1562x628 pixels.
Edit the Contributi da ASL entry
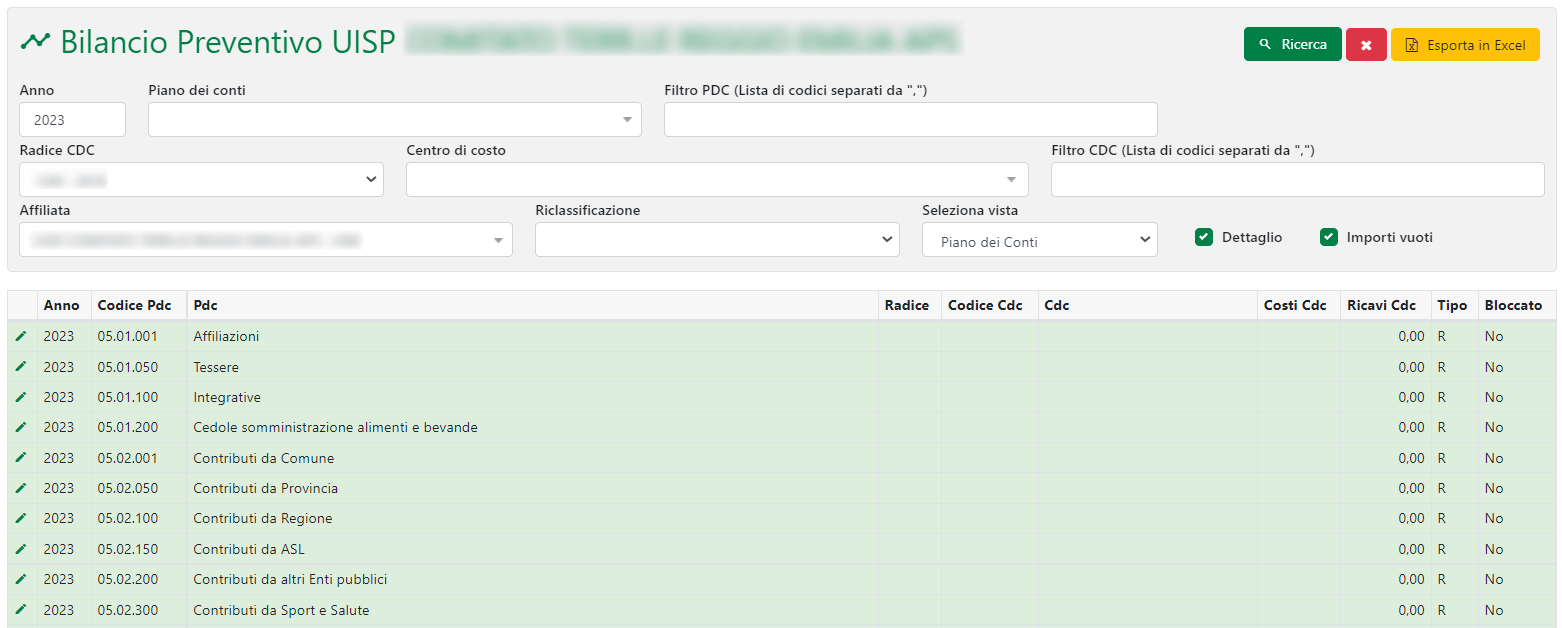21,549
